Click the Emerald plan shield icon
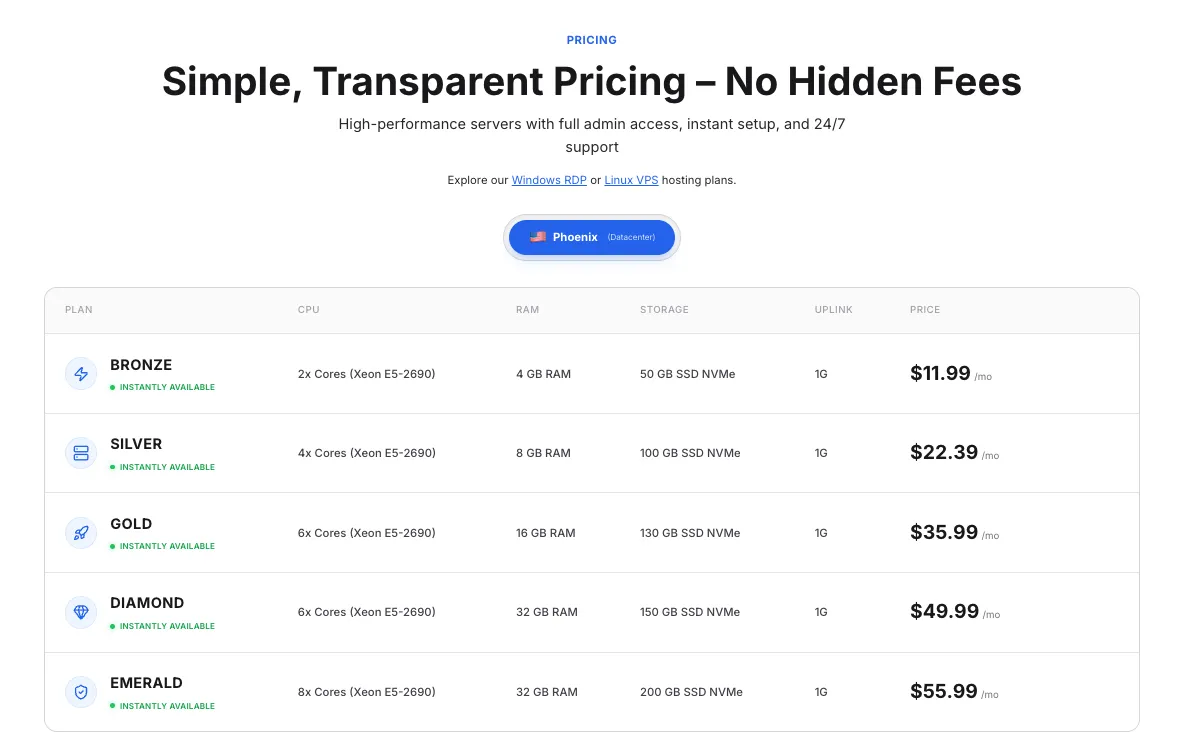 point(81,692)
